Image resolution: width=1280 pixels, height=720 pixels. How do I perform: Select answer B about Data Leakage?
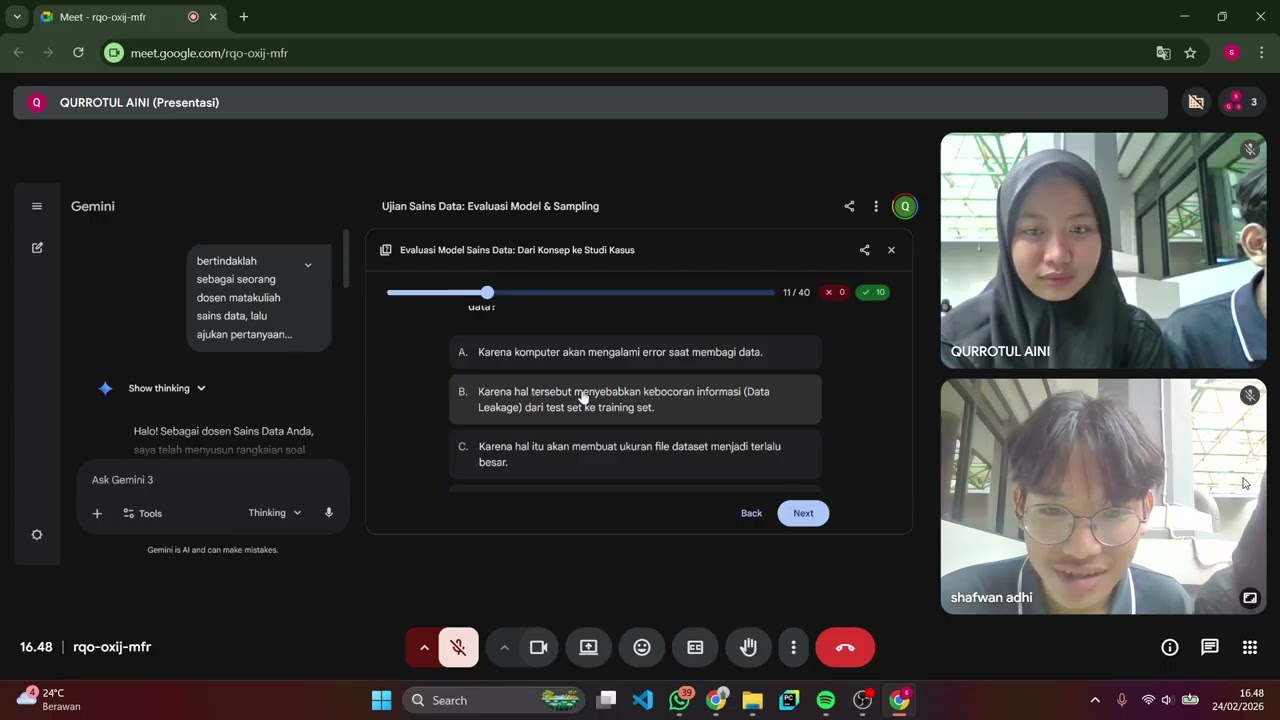click(x=636, y=399)
